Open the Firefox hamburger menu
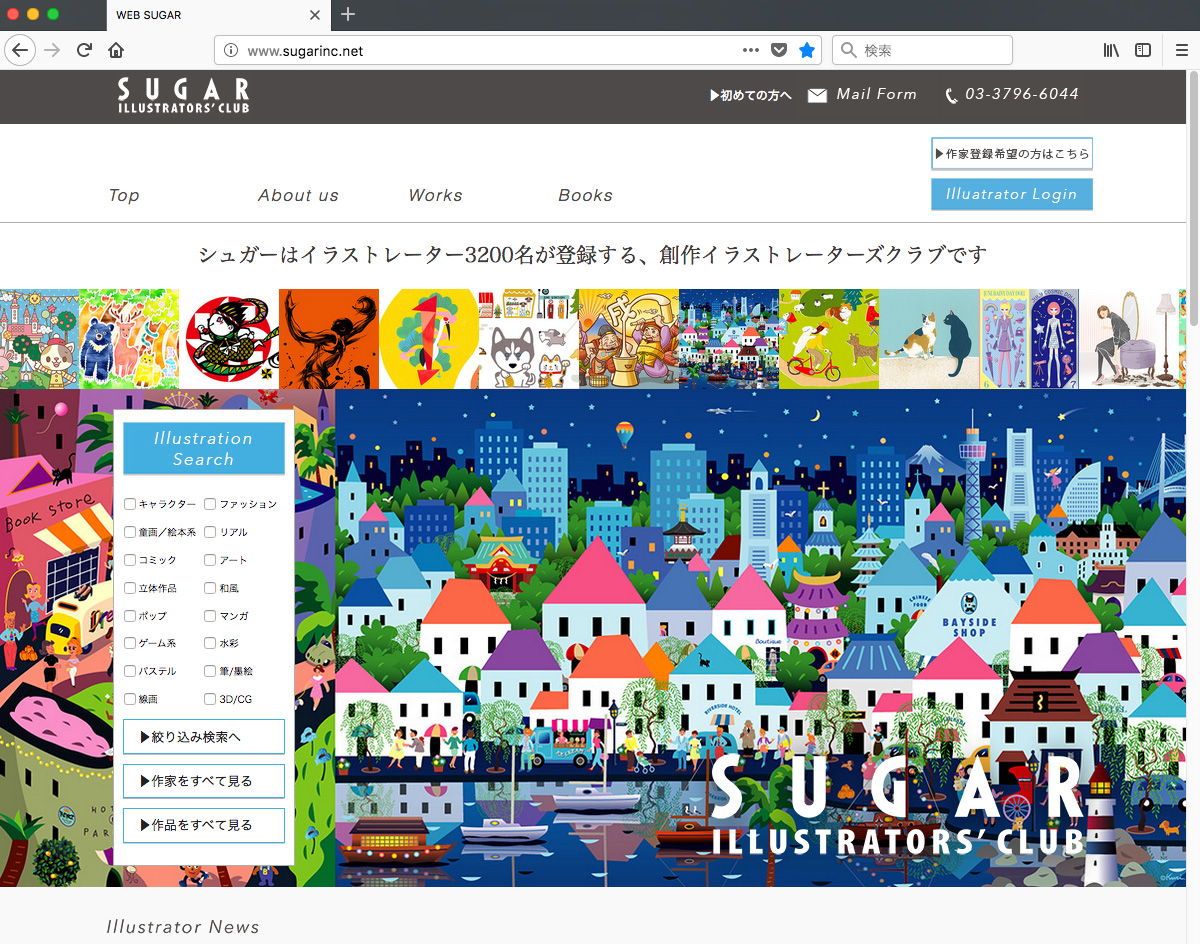This screenshot has width=1200, height=944. click(x=1181, y=50)
